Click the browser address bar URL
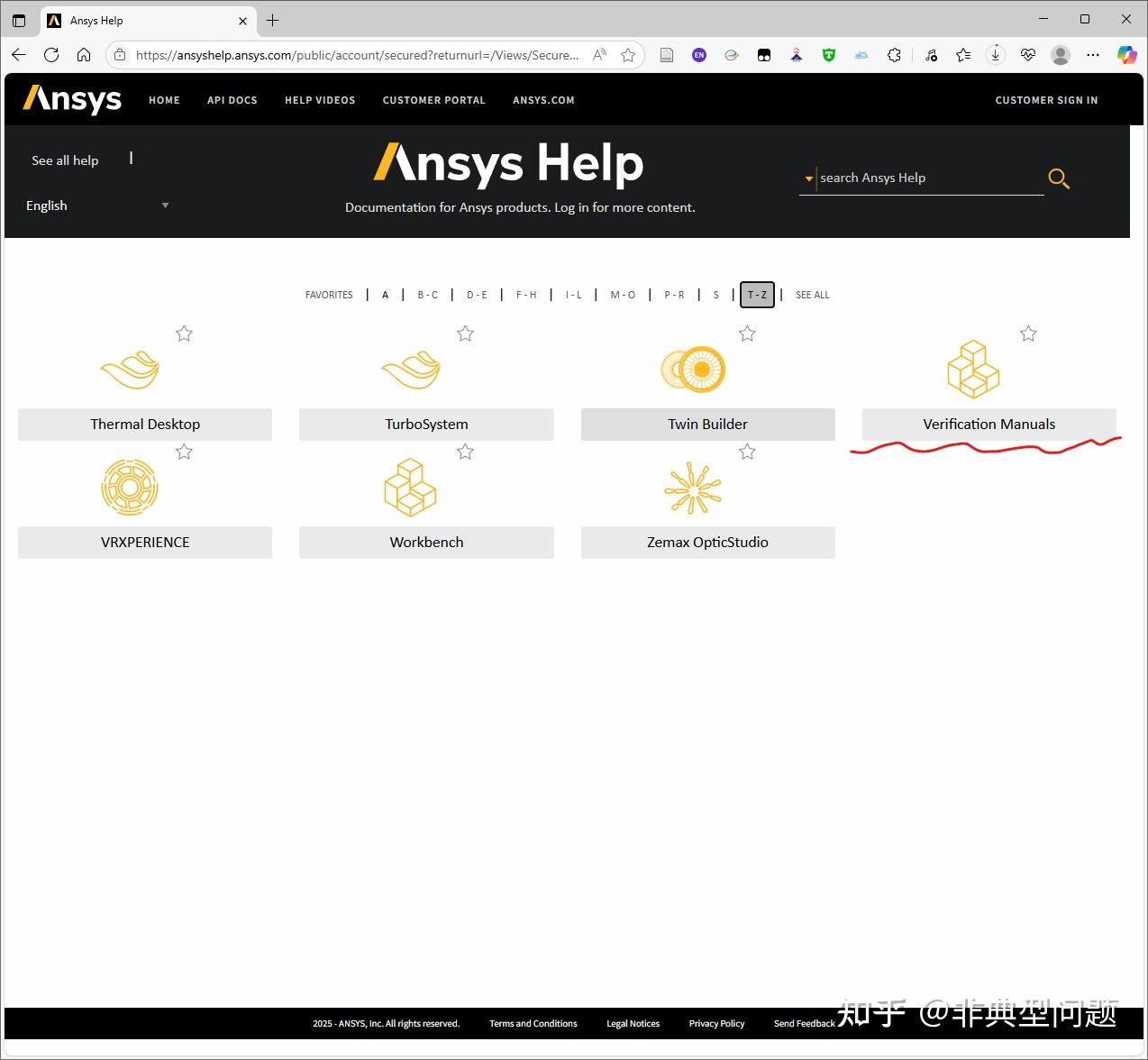 pyautogui.click(x=358, y=55)
